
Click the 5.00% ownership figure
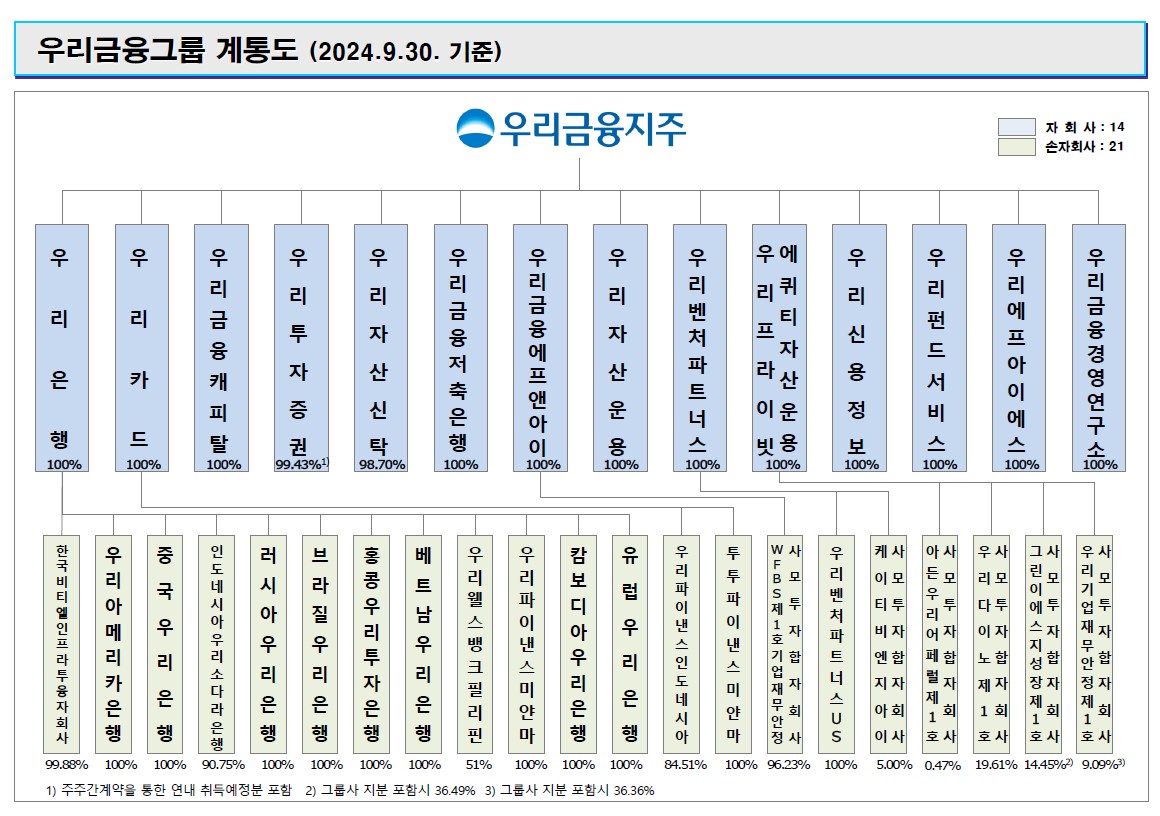(894, 765)
